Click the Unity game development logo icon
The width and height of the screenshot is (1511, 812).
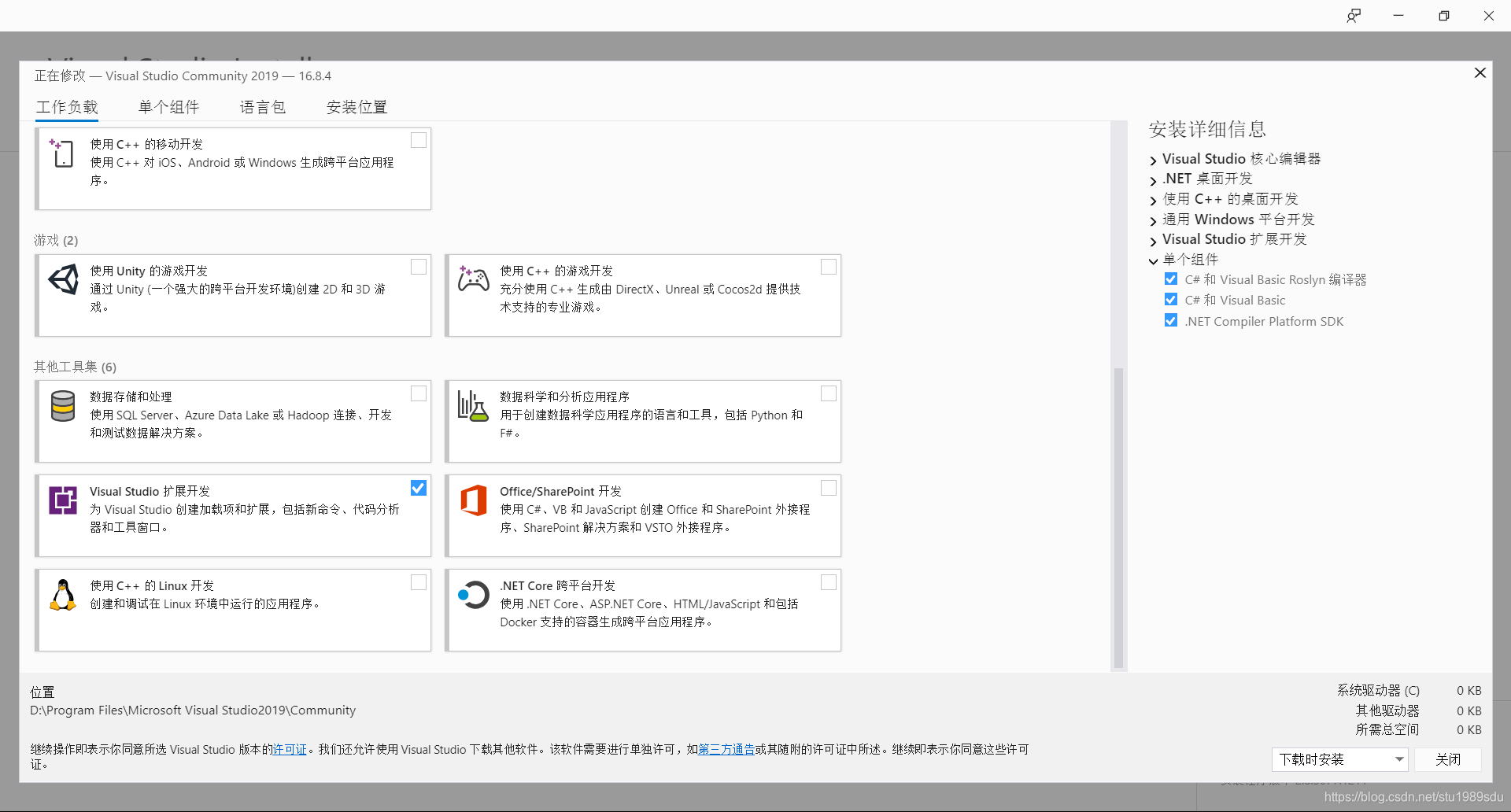(64, 279)
